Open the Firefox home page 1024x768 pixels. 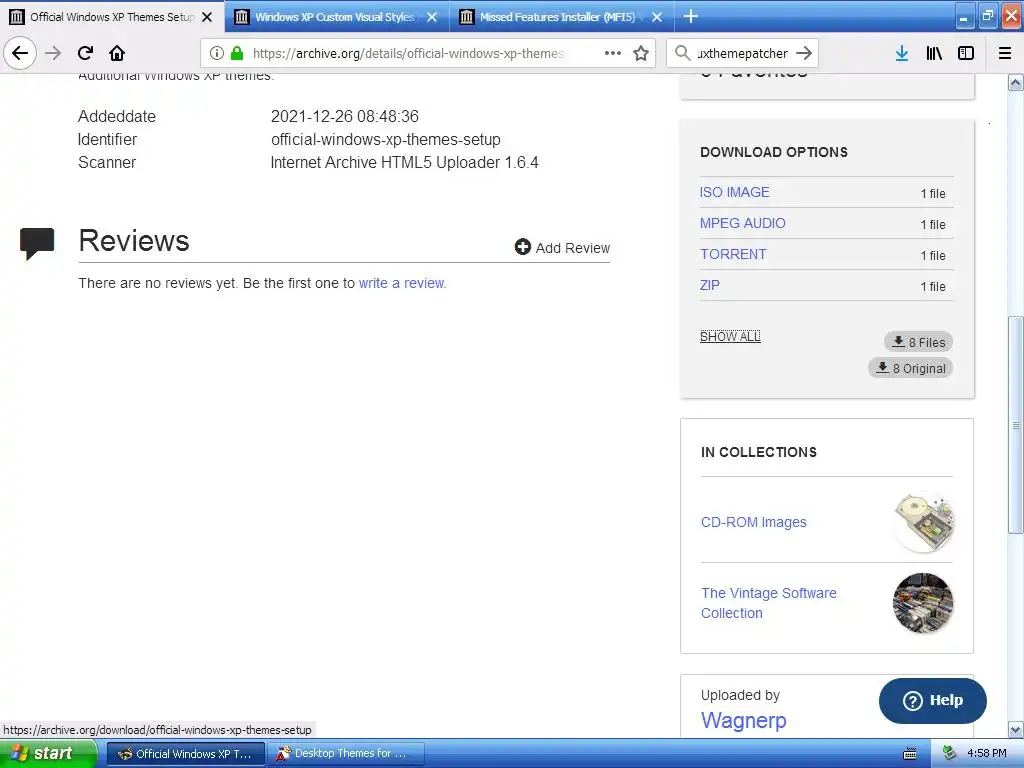(x=117, y=53)
